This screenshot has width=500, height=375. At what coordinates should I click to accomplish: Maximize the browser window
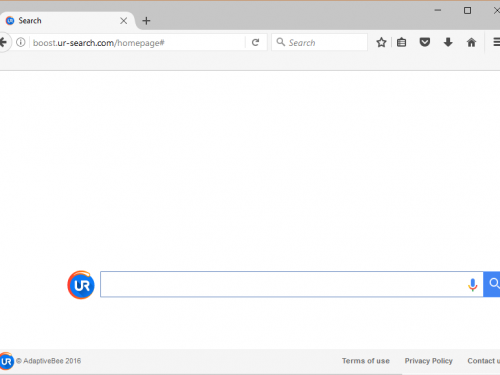click(467, 11)
